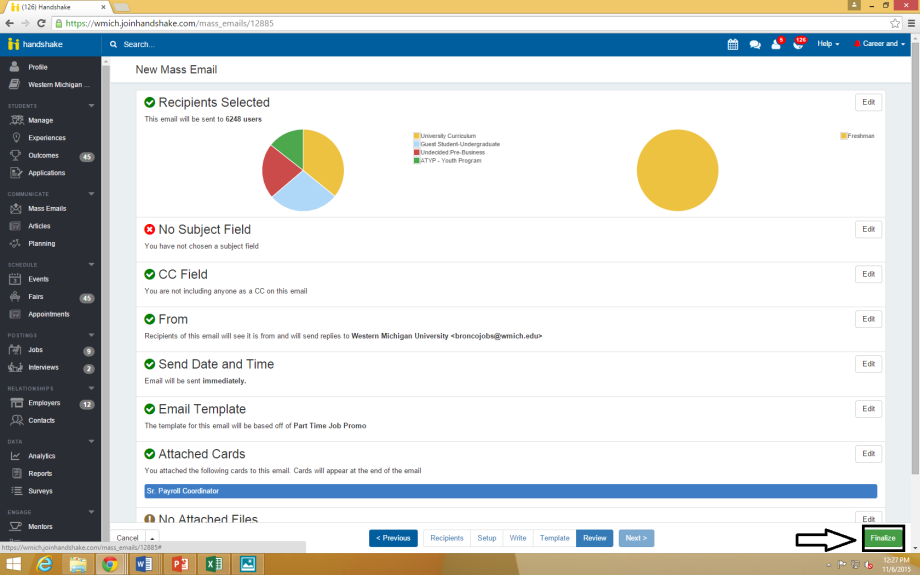Click the handshake logo
The height and width of the screenshot is (575, 920).
pos(35,44)
